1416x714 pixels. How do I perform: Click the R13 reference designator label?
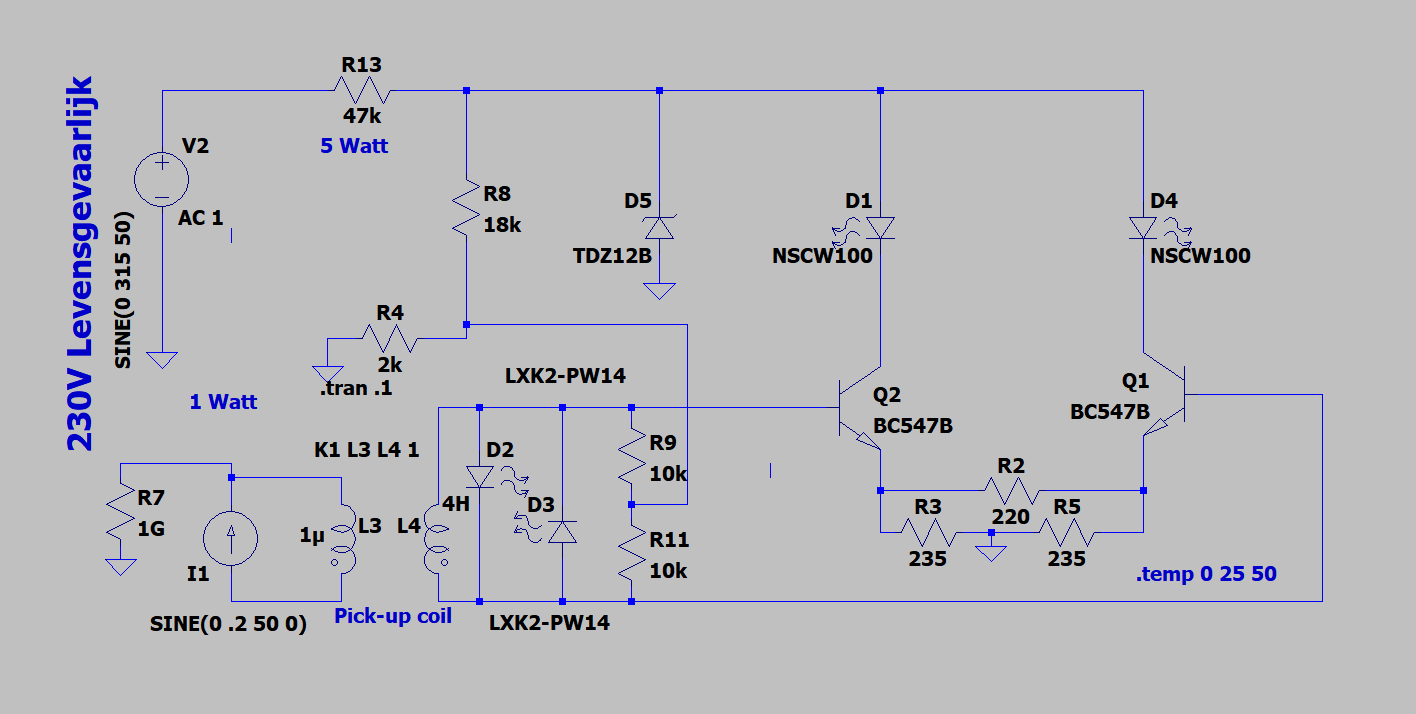(x=362, y=65)
